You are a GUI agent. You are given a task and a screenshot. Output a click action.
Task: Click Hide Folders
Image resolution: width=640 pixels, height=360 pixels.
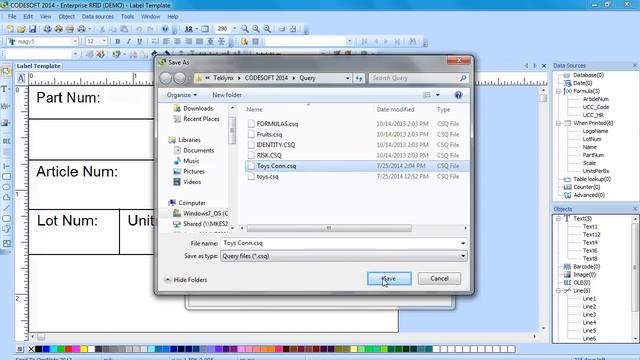[186, 280]
